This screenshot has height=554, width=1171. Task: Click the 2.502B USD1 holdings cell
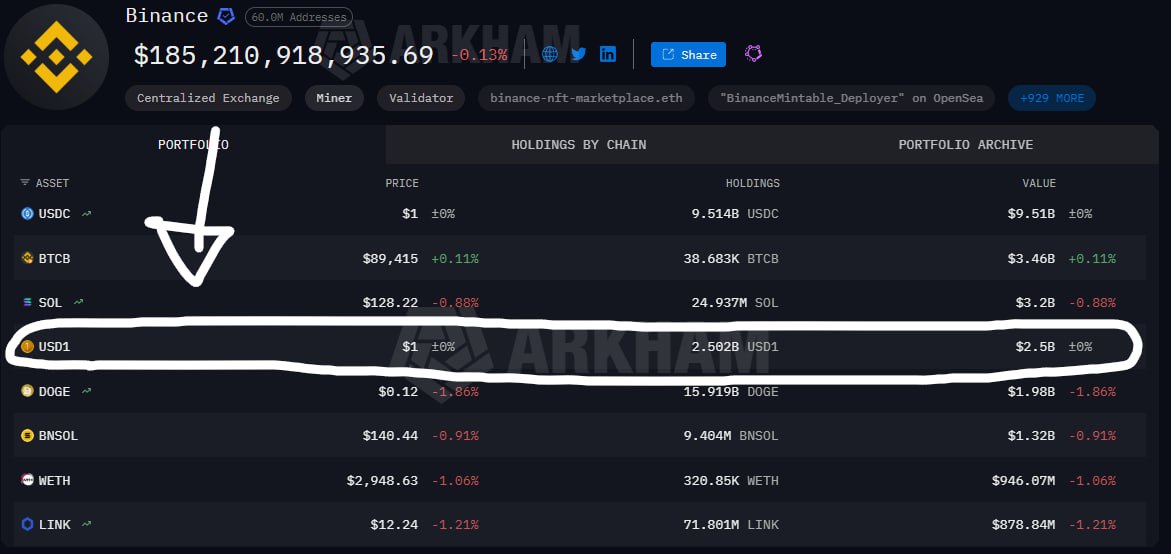[735, 346]
